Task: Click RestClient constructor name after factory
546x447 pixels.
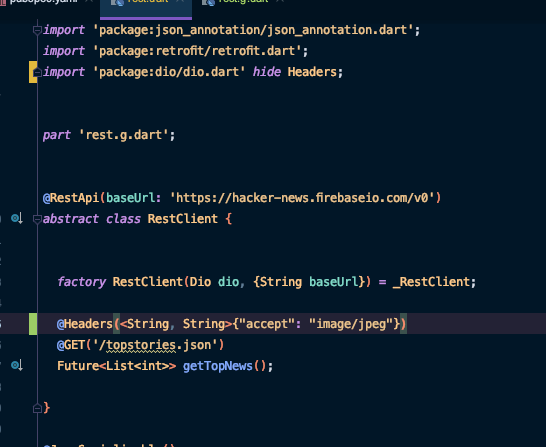Action: (148, 282)
